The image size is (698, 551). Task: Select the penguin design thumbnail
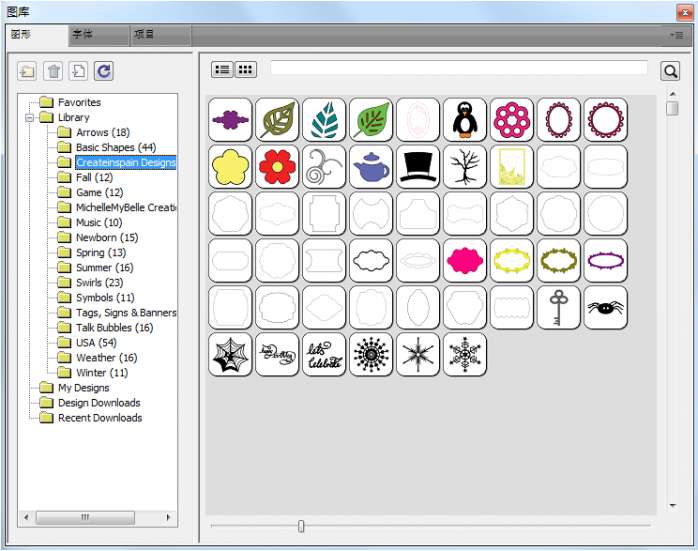click(x=465, y=120)
